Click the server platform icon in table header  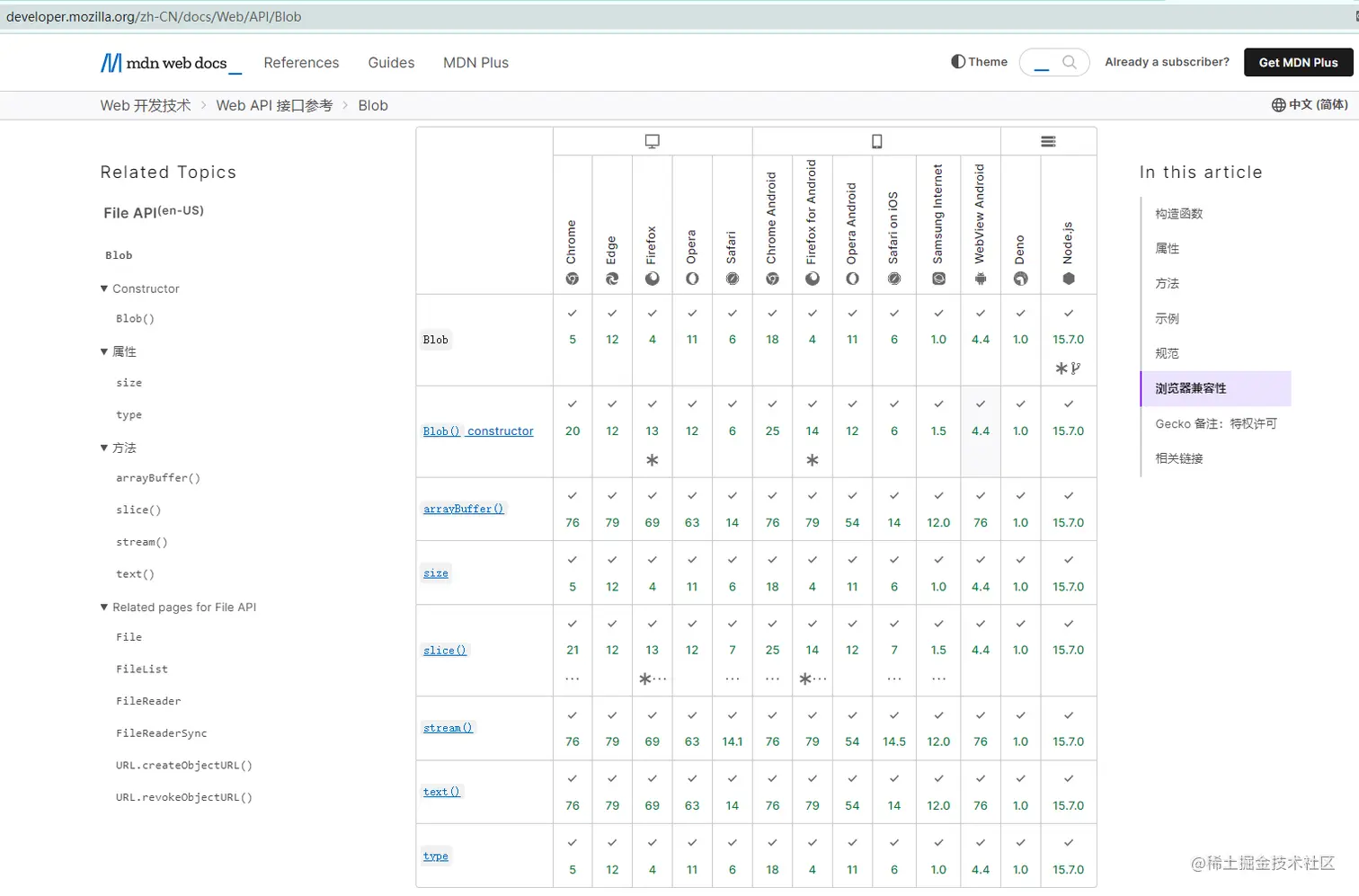point(1048,141)
